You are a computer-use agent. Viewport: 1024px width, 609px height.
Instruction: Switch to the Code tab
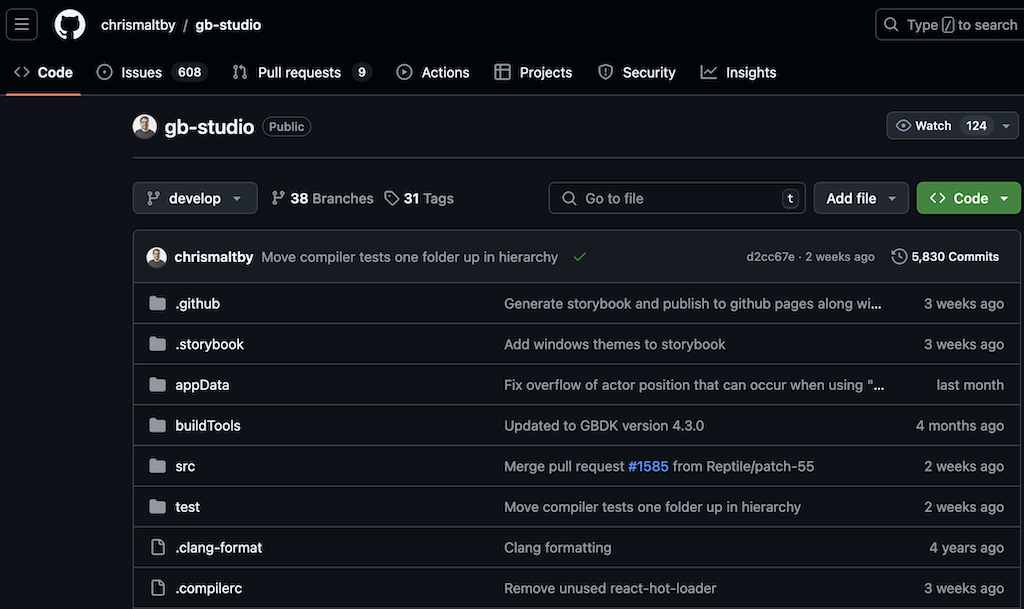43,72
